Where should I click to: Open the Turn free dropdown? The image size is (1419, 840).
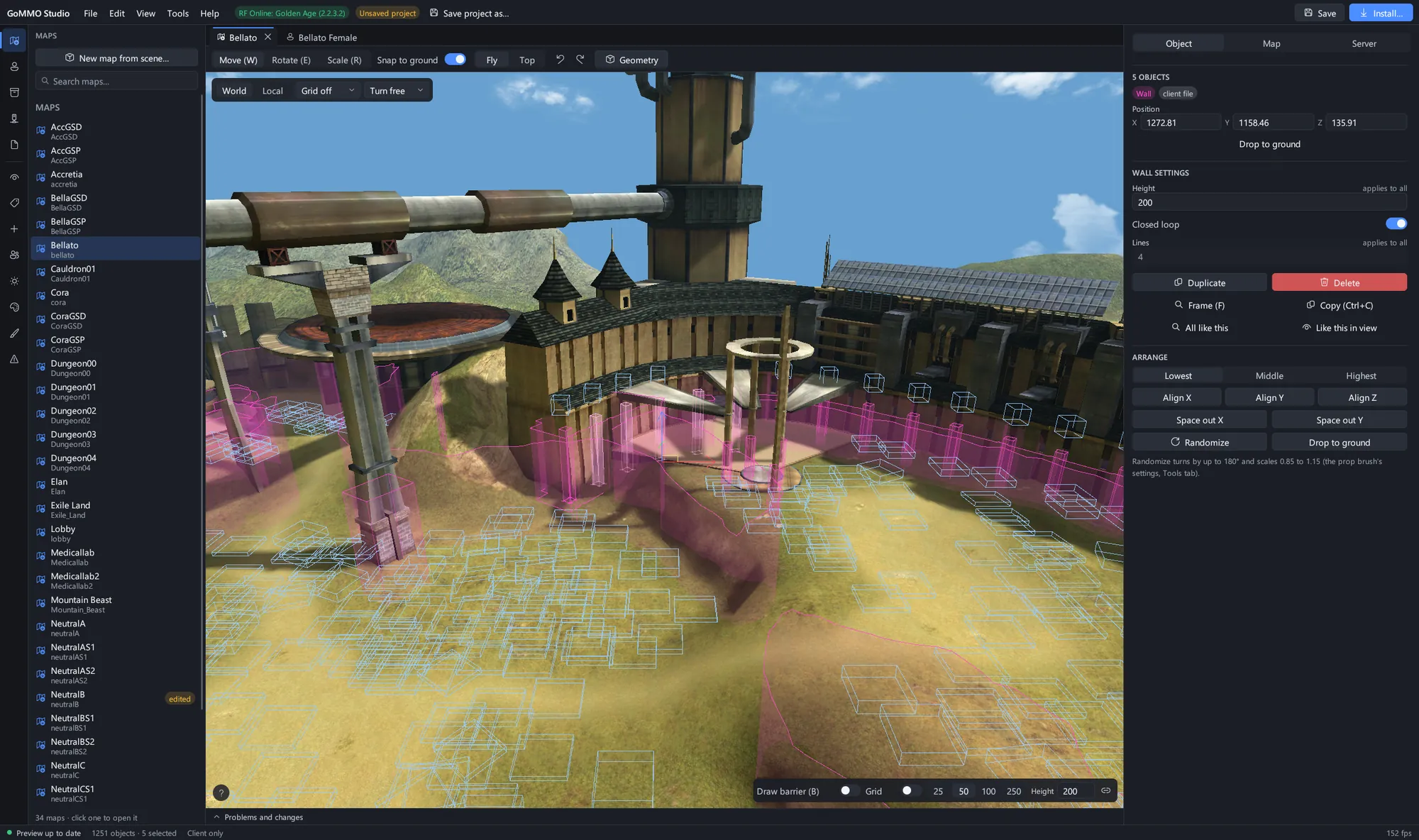pyautogui.click(x=396, y=90)
